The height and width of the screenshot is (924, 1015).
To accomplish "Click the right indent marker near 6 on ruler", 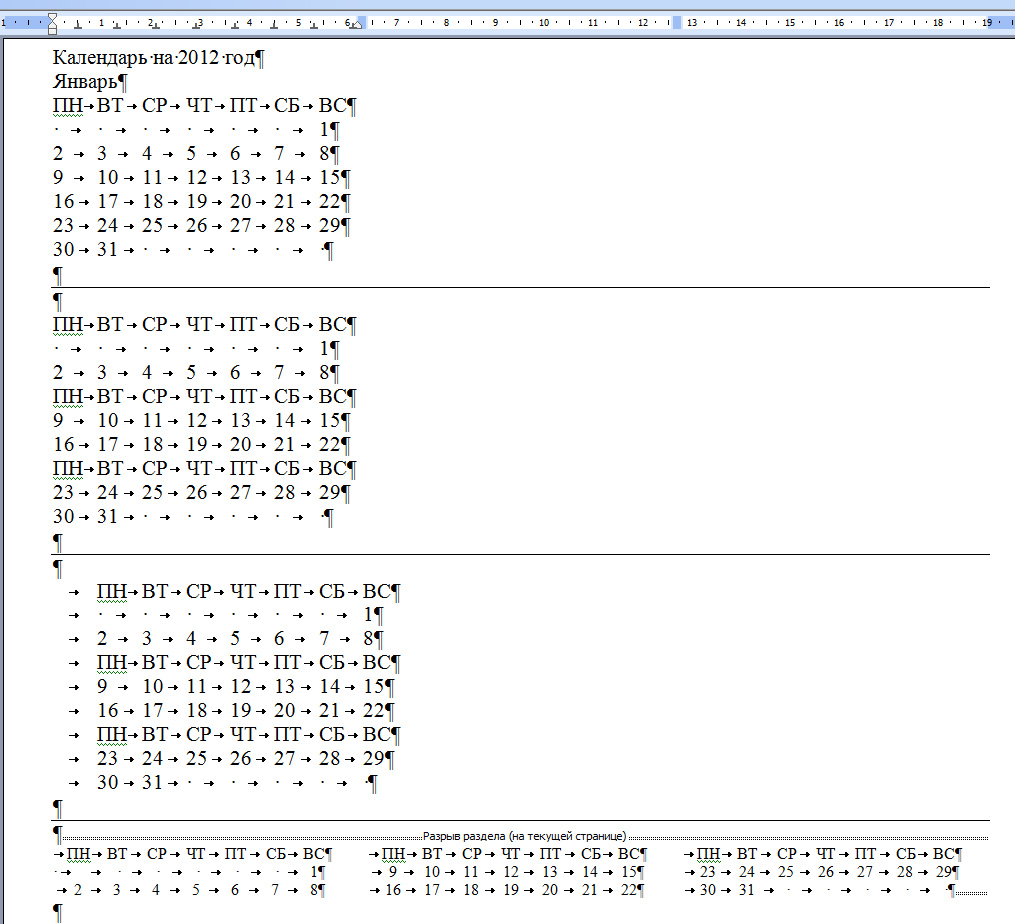I will 358,25.
